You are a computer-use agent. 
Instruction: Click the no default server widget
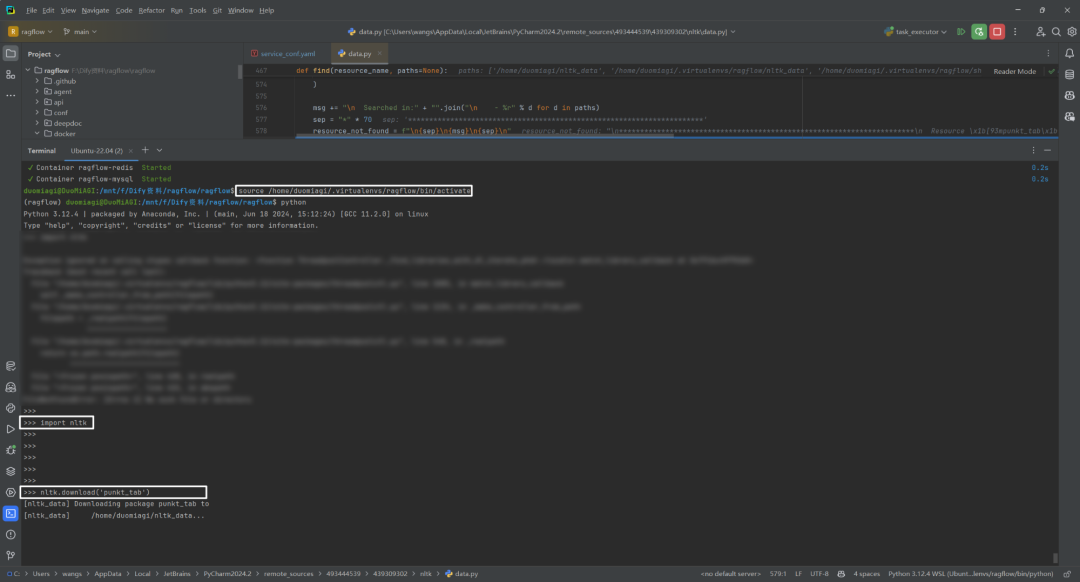click(x=731, y=574)
